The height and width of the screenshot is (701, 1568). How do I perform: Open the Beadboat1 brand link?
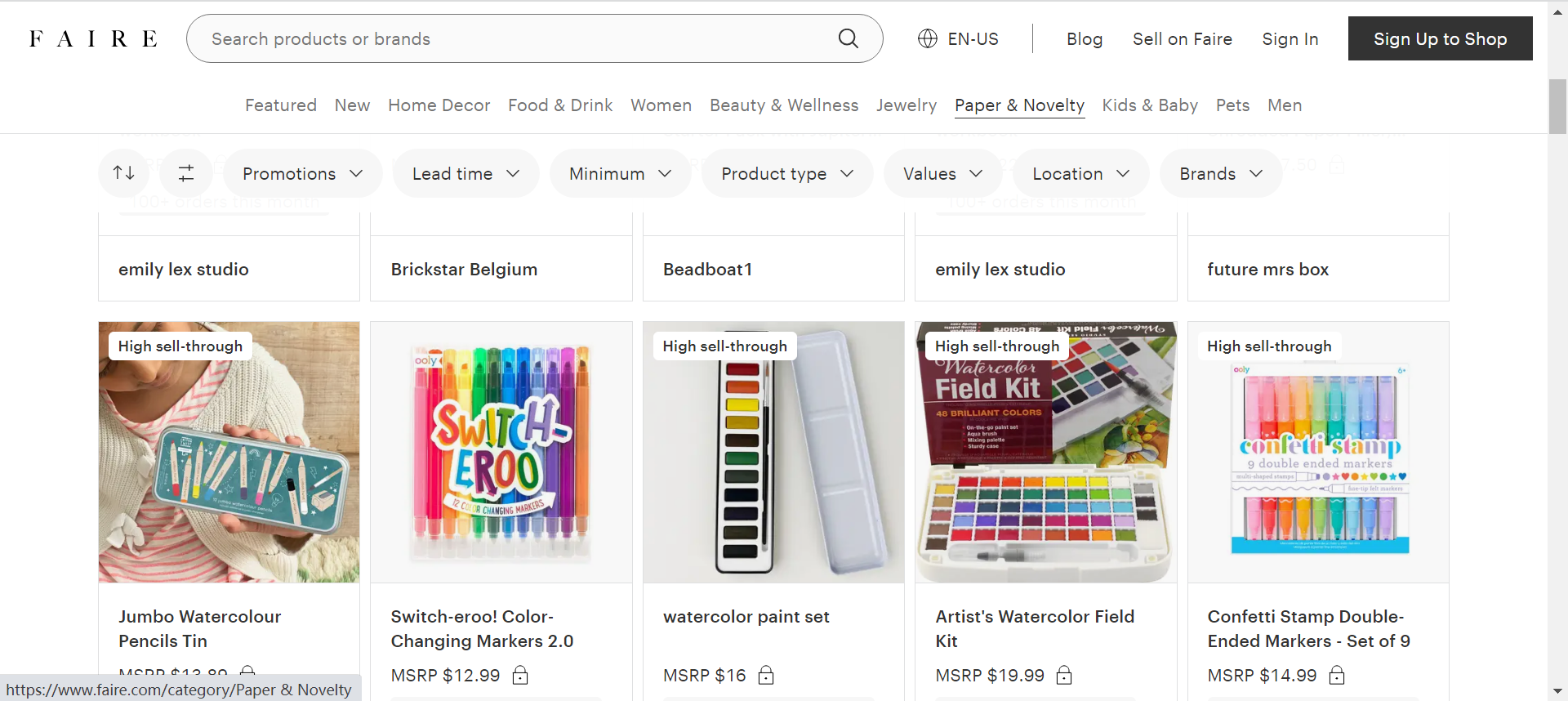point(707,269)
